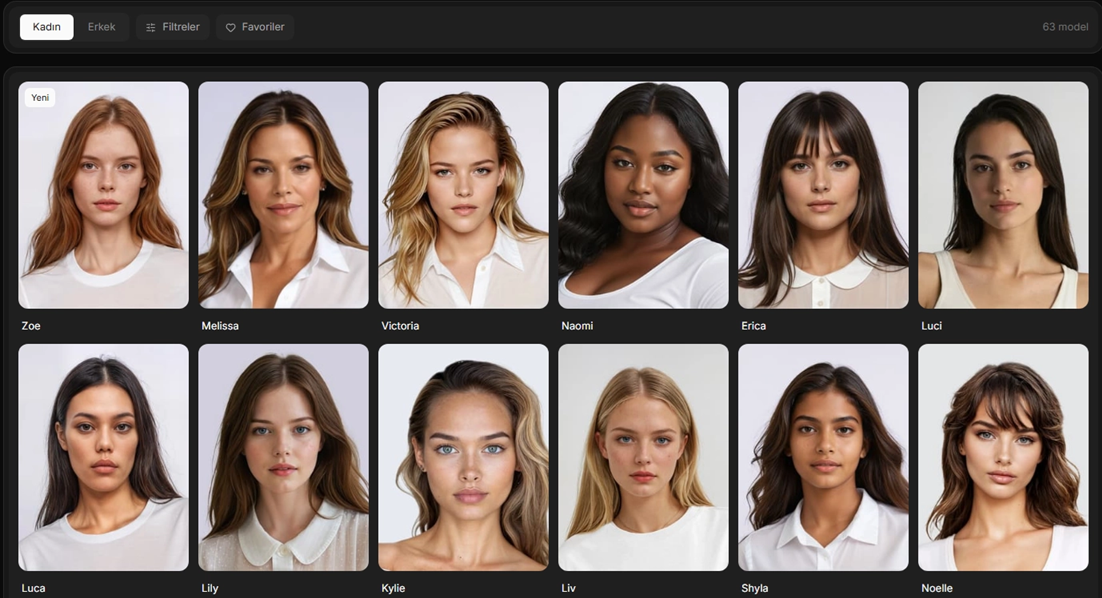Click the name label Victoria
Screen dimensions: 1102x598
point(400,325)
